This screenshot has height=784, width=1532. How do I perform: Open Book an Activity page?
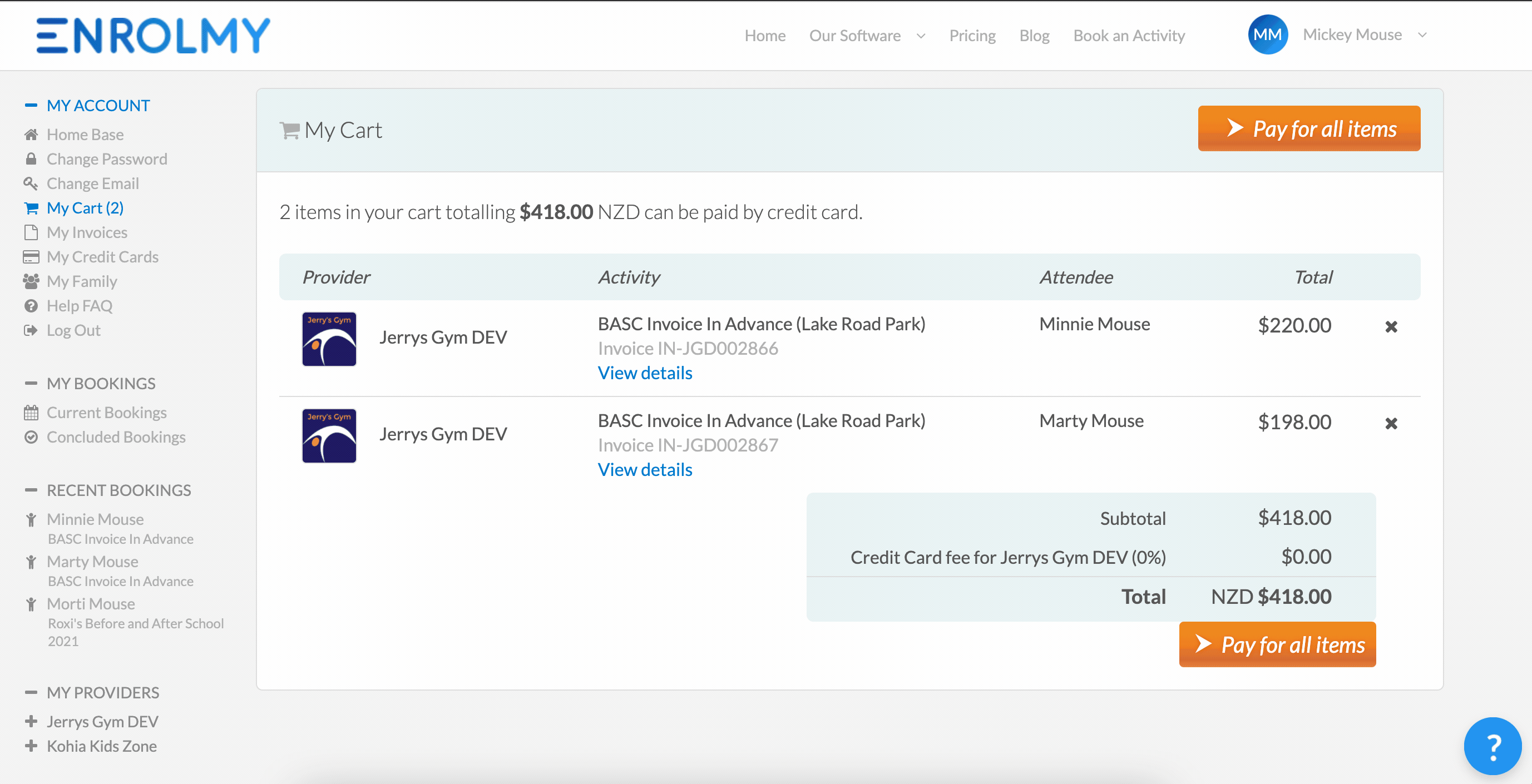pyautogui.click(x=1129, y=36)
